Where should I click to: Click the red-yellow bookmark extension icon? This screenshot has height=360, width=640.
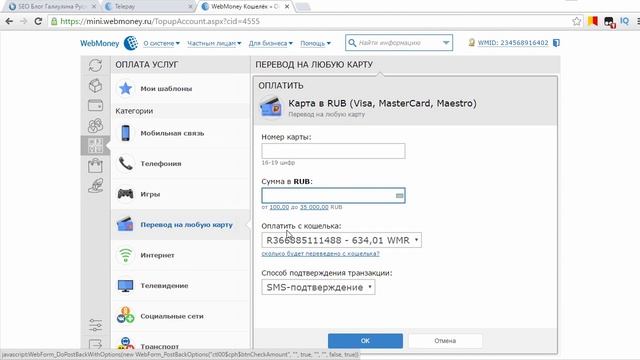pos(593,21)
